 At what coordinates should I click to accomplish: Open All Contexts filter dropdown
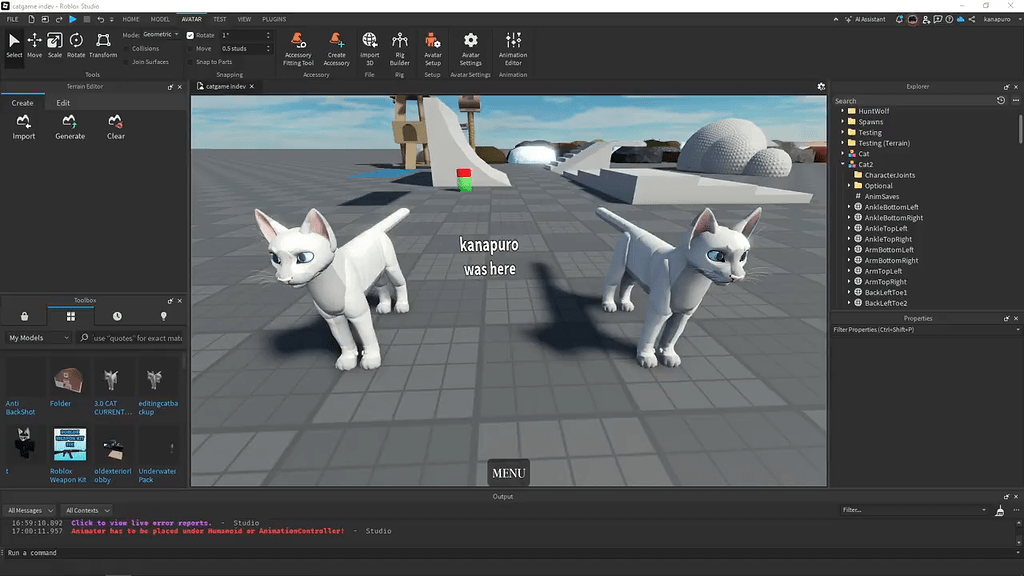(x=87, y=511)
